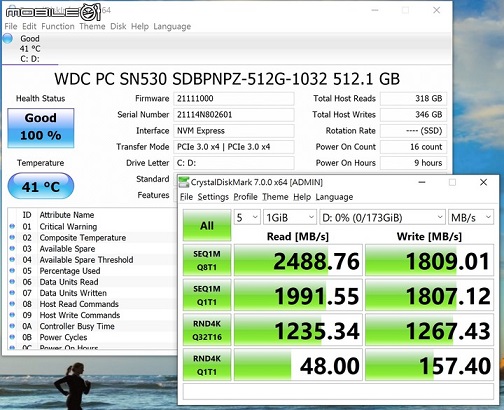Open Disk menu in CrystalDiskInfo

[x=118, y=26]
